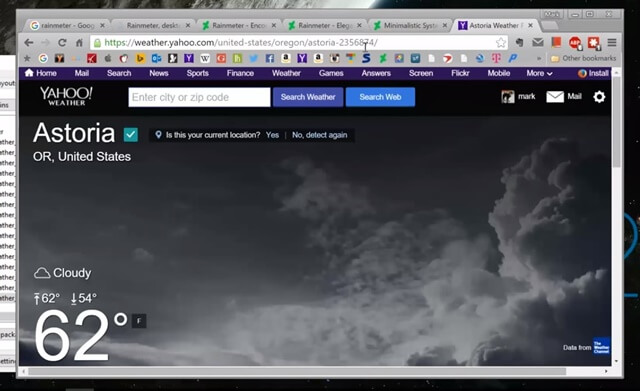Open Answers in the Yahoo navigation bar
Image resolution: width=640 pixels, height=391 pixels.
[376, 73]
